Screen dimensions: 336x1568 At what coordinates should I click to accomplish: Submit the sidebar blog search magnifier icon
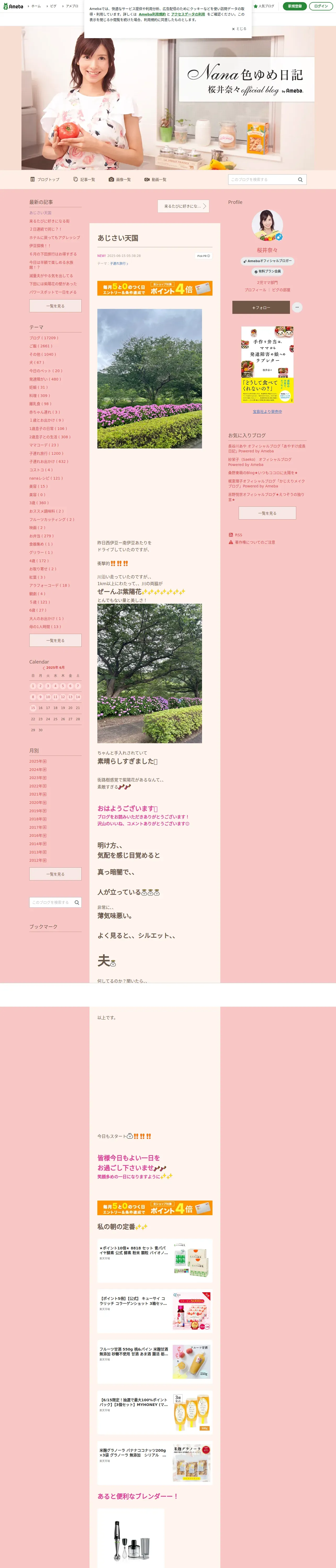pyautogui.click(x=77, y=902)
